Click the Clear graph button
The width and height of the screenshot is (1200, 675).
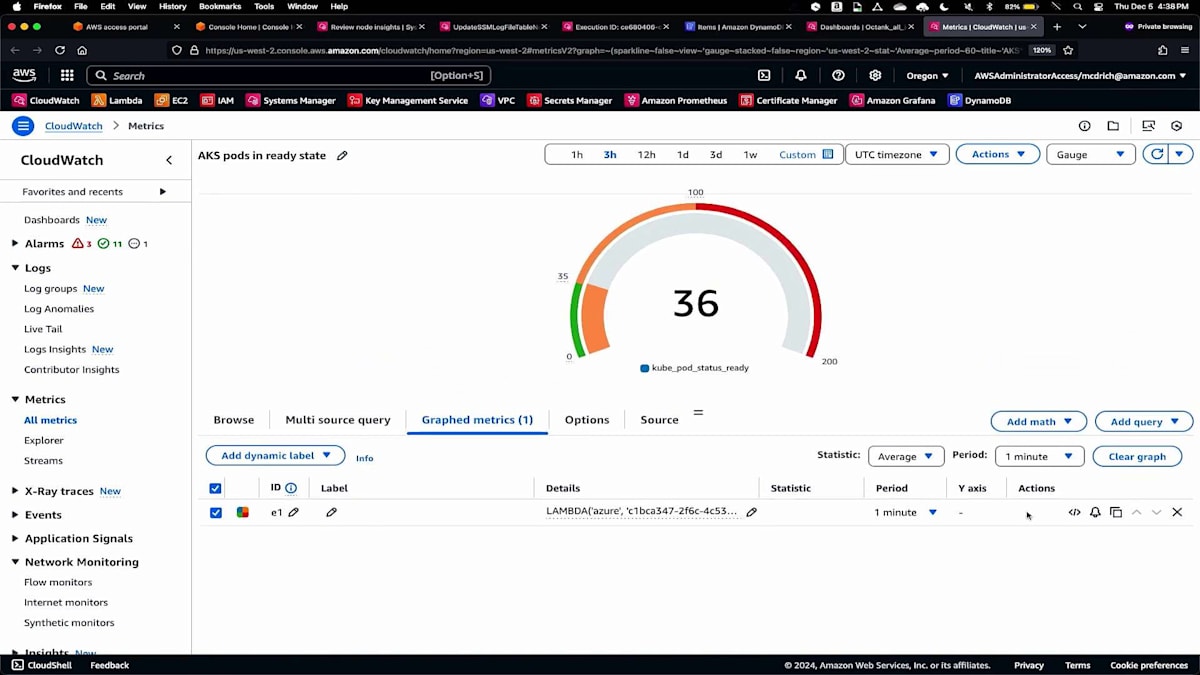pyautogui.click(x=1137, y=456)
